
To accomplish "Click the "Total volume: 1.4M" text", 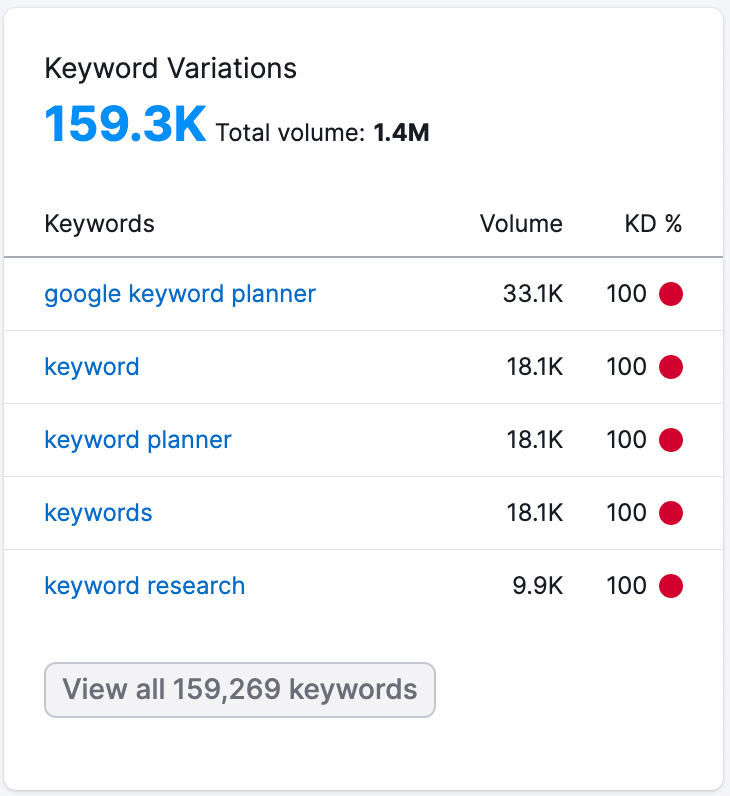I will tap(322, 133).
